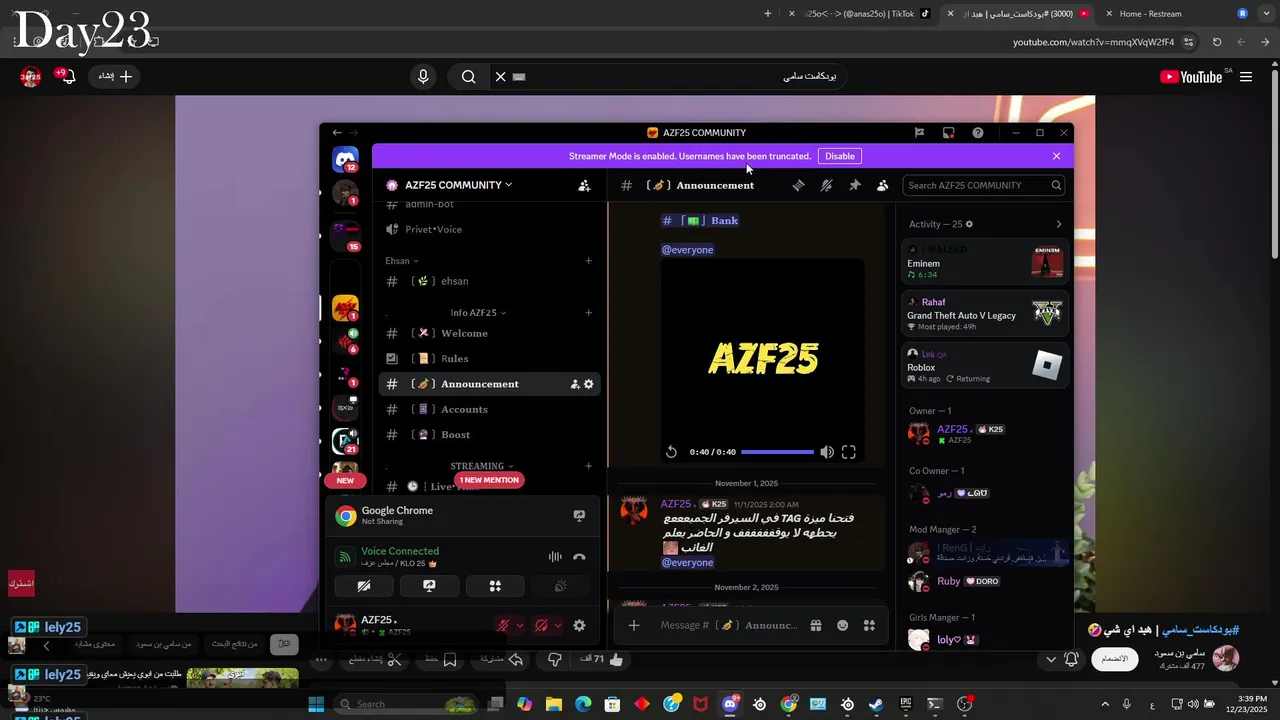Image resolution: width=1280 pixels, height=720 pixels.
Task: Open Windows Start menu
Action: tap(316, 704)
